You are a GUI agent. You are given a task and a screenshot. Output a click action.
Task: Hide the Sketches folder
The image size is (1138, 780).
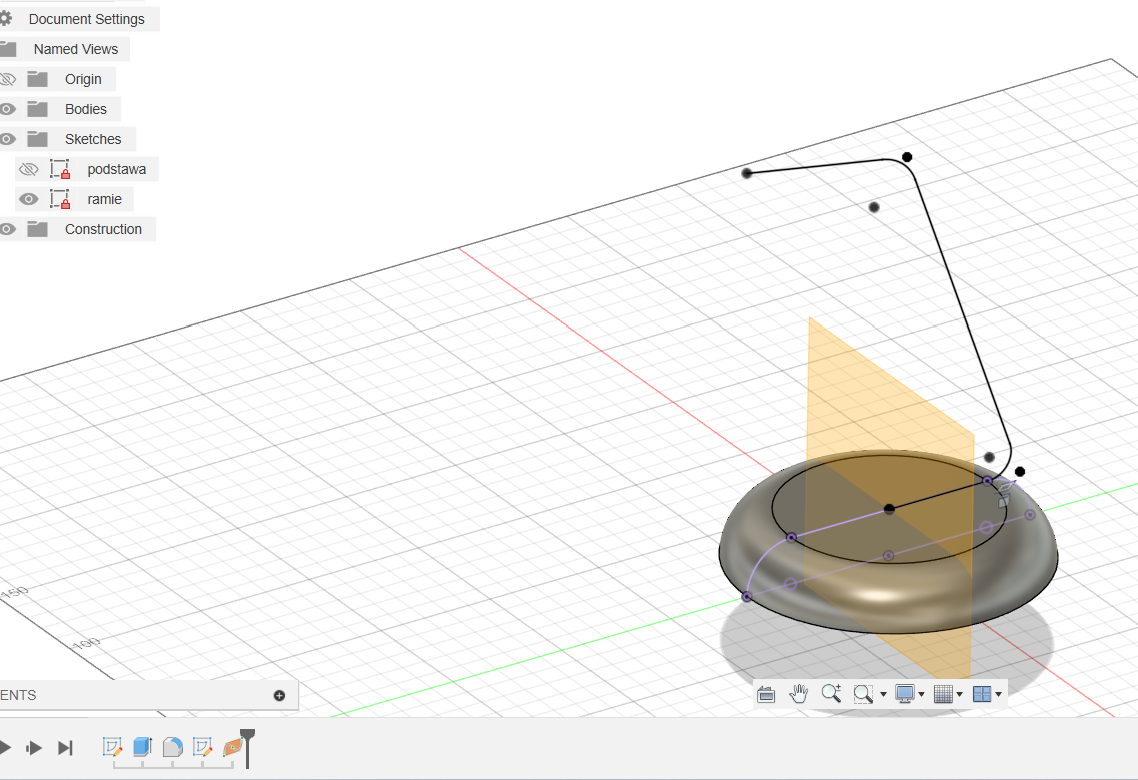pyautogui.click(x=7, y=139)
